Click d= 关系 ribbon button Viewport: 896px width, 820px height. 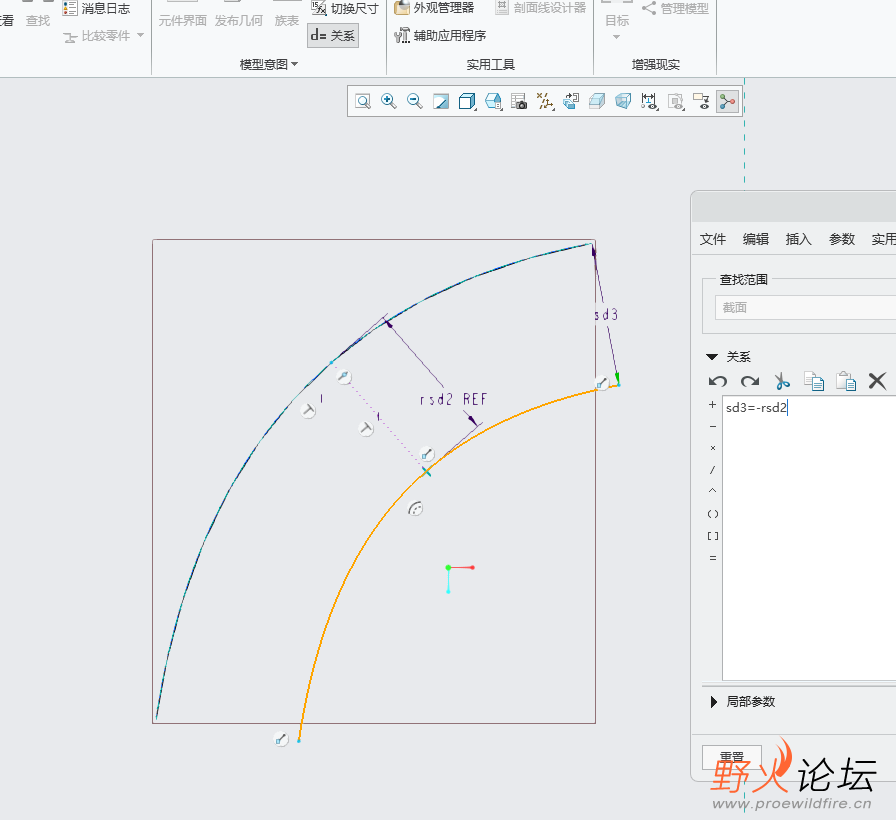point(333,35)
